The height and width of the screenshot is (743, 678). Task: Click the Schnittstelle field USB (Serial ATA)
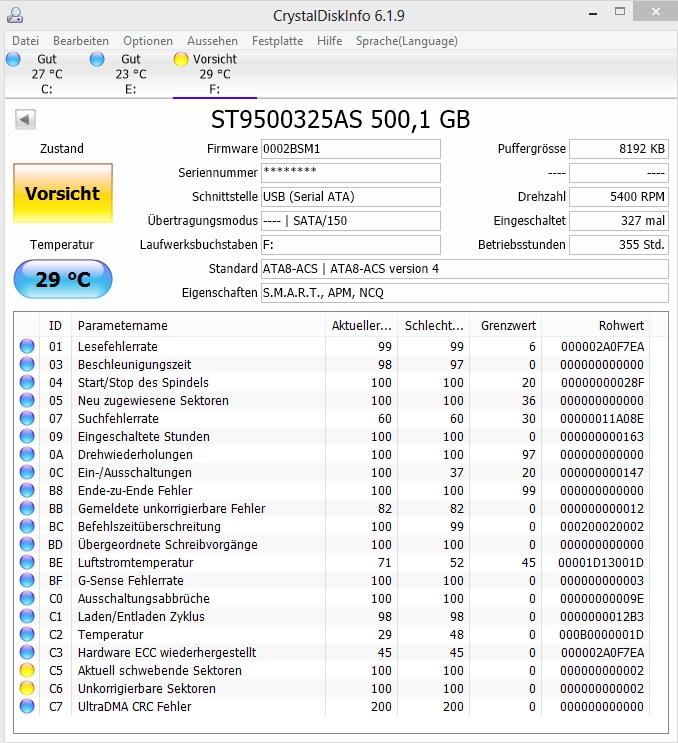click(351, 197)
